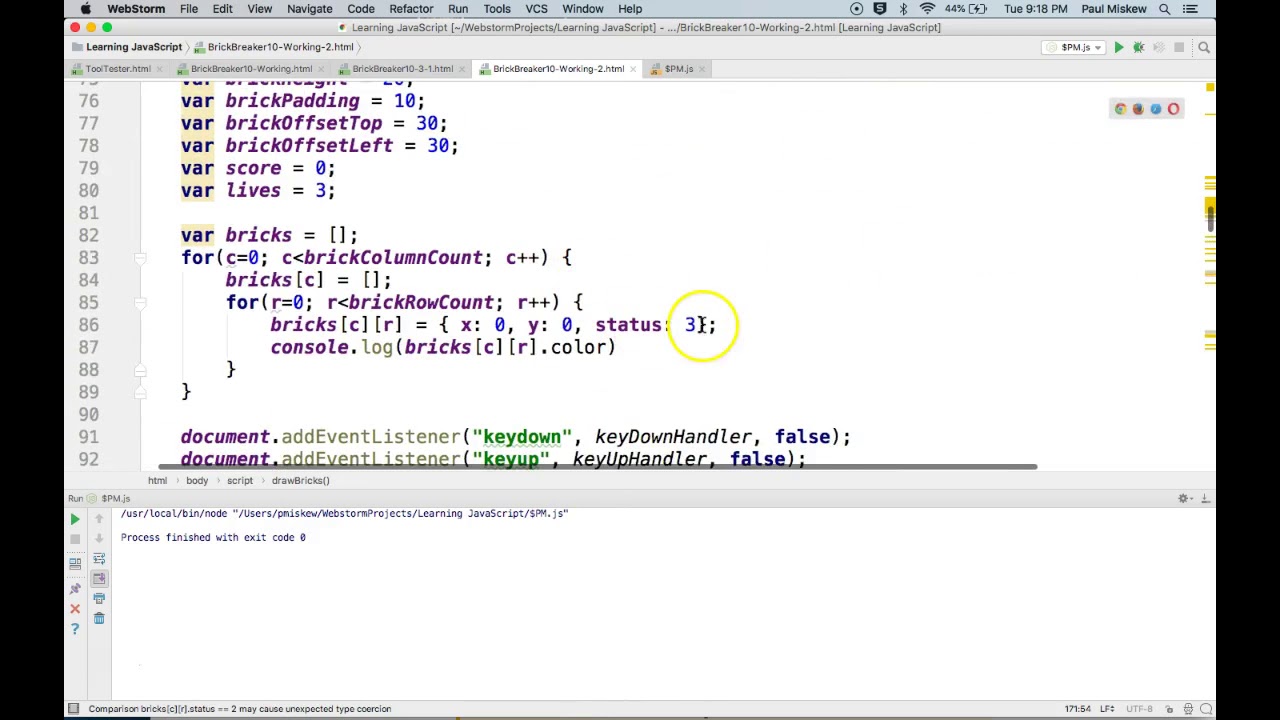Open help with blue question mark icon
The image size is (1280, 720).
(x=74, y=629)
